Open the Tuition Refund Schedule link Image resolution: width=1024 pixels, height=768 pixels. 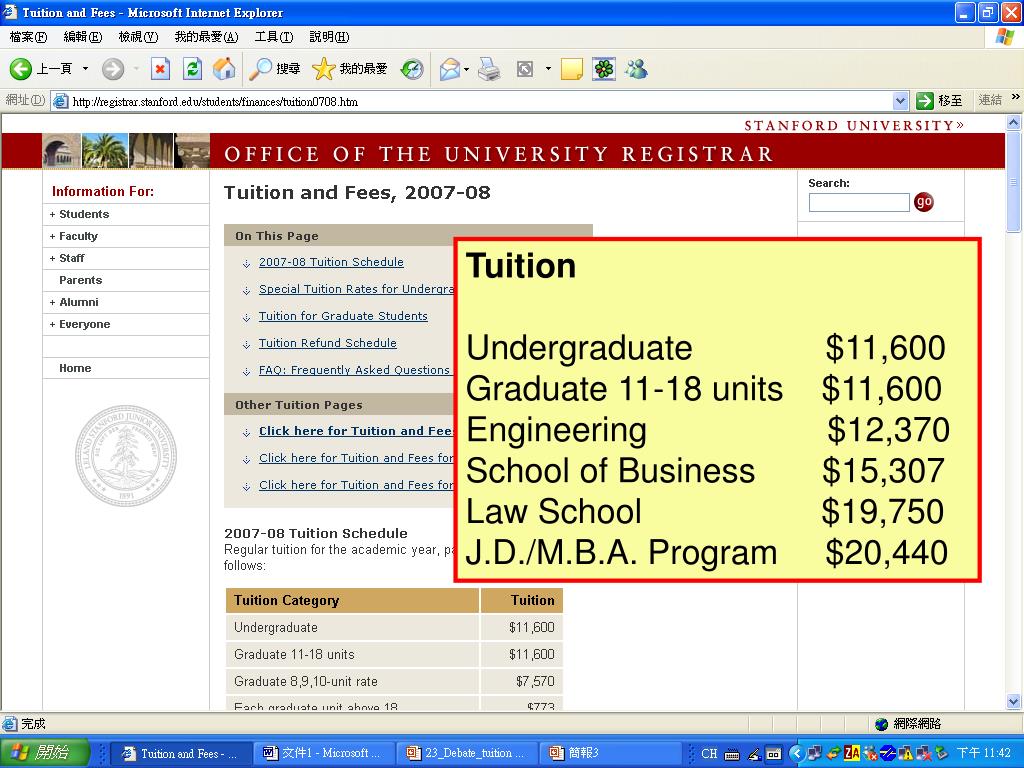coord(327,343)
